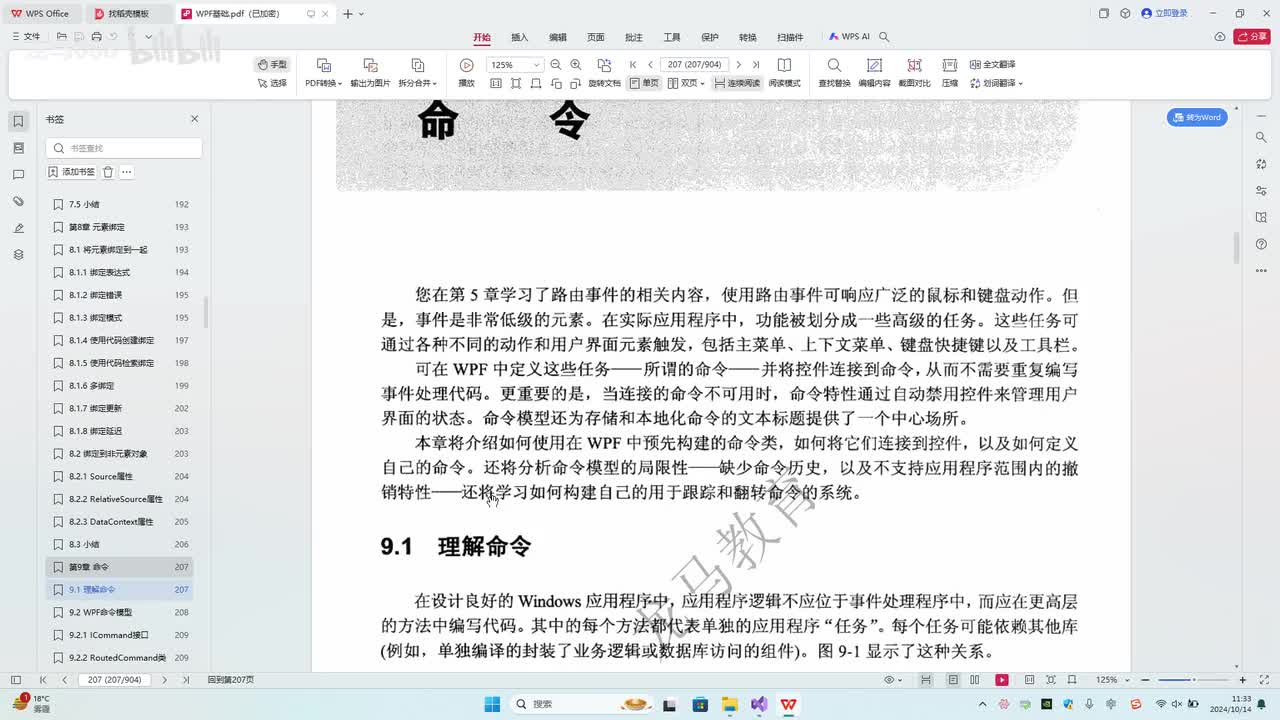The image size is (1280, 720).
Task: Open the 拆分合并 split-merge dropdown
Action: coord(418,73)
